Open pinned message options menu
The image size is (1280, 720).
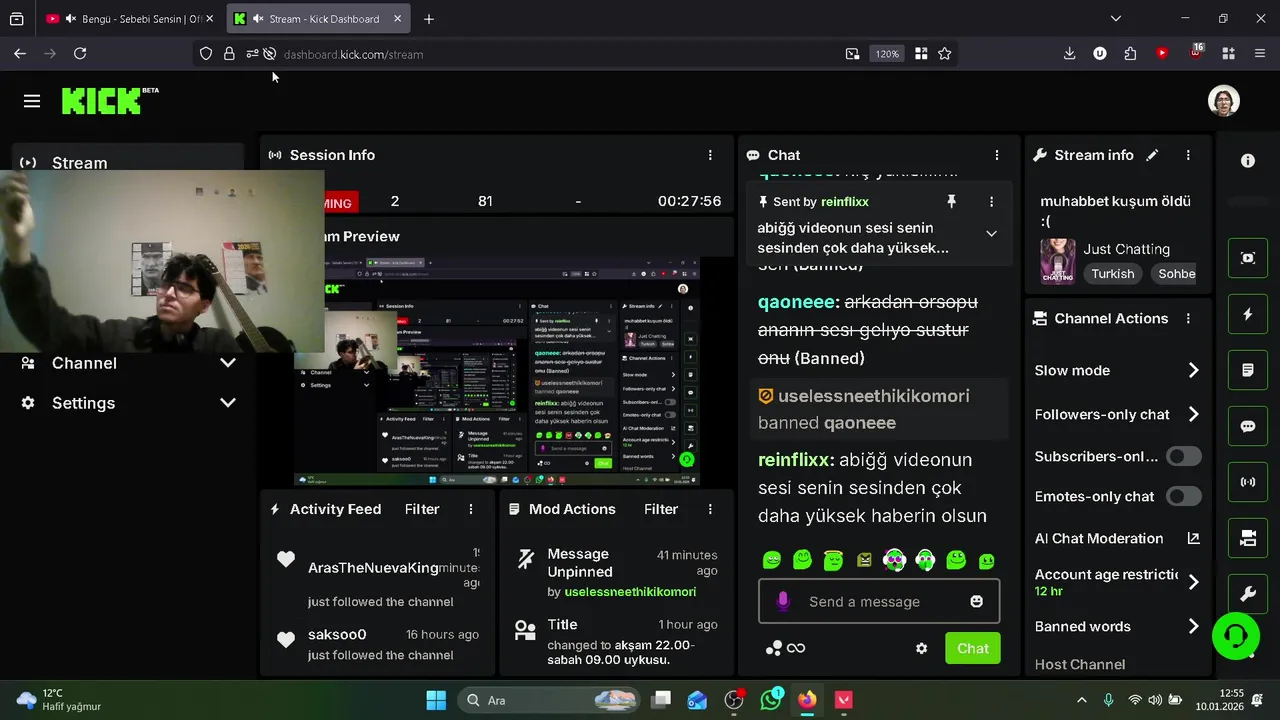(x=991, y=202)
